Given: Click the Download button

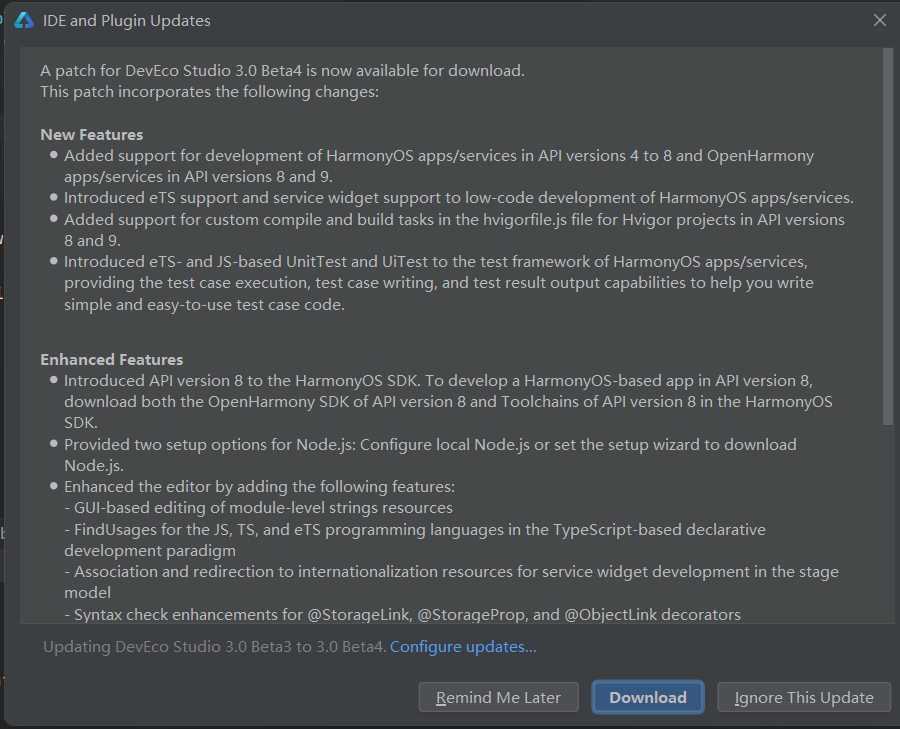Looking at the screenshot, I should coord(647,697).
